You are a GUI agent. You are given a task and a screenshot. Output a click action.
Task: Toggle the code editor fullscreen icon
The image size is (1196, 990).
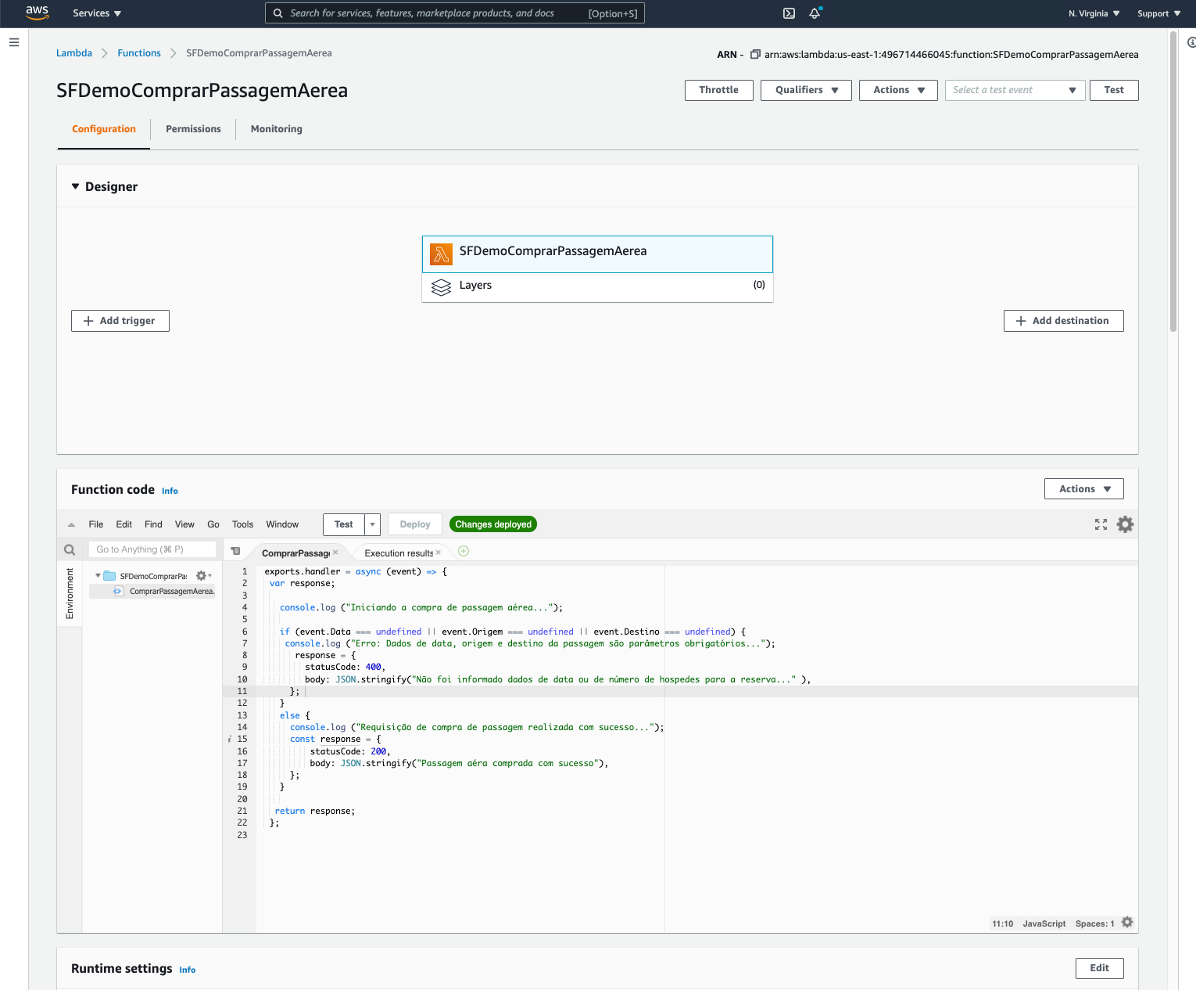coord(1101,524)
